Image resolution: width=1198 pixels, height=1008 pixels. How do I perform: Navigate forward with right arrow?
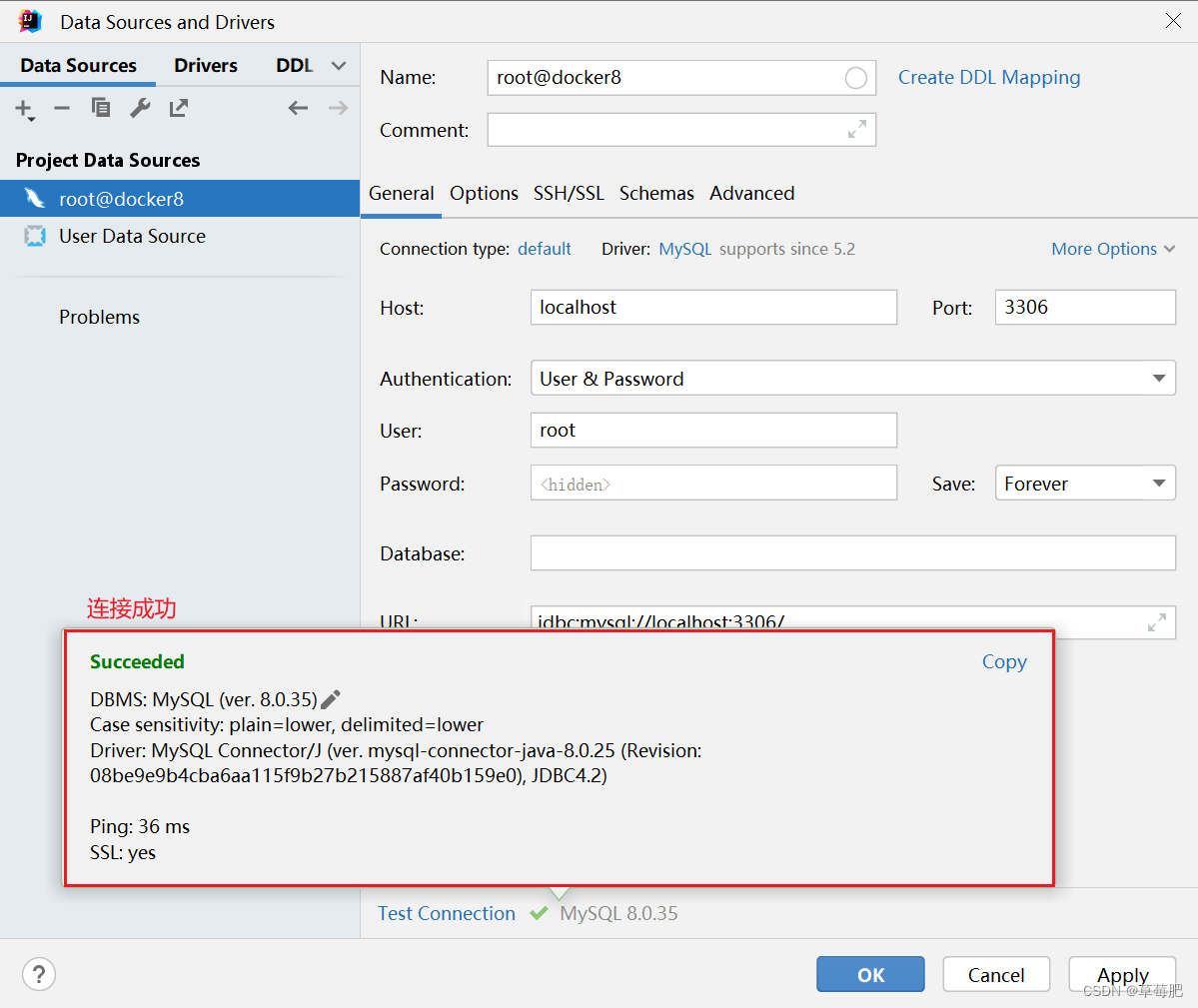338,108
